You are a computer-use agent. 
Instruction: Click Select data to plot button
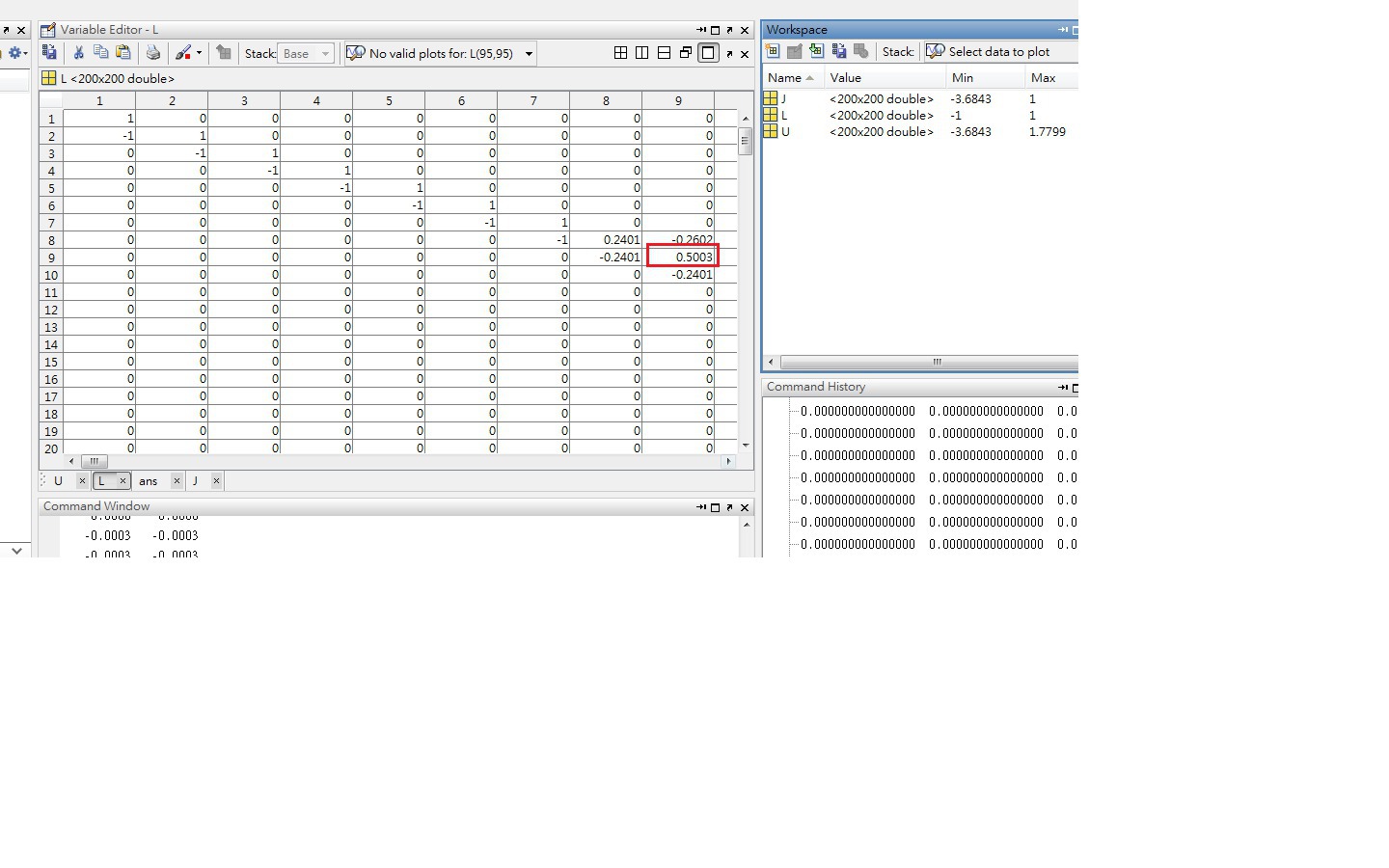(989, 51)
